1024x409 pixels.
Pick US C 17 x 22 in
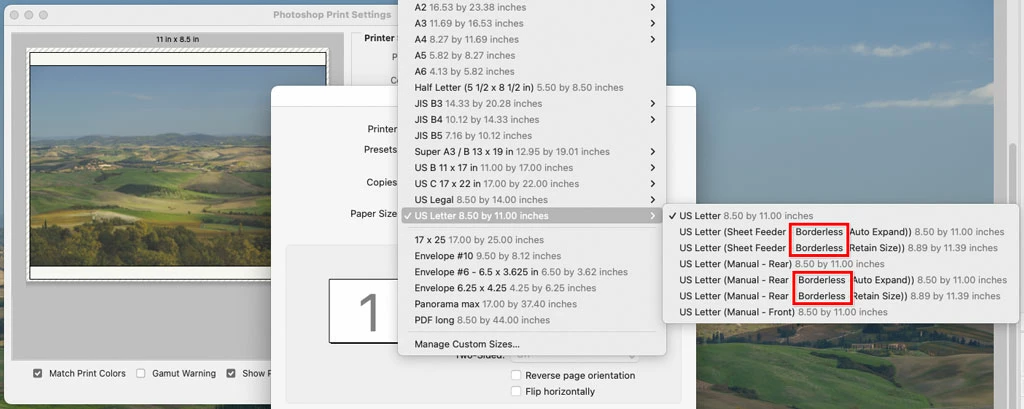point(532,184)
